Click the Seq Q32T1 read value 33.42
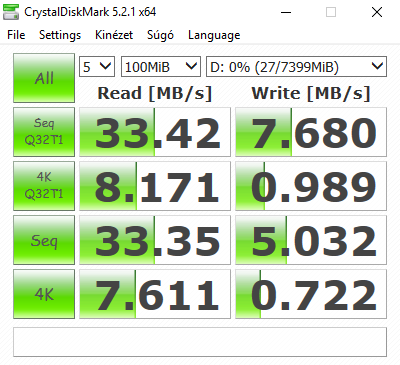 tap(155, 132)
